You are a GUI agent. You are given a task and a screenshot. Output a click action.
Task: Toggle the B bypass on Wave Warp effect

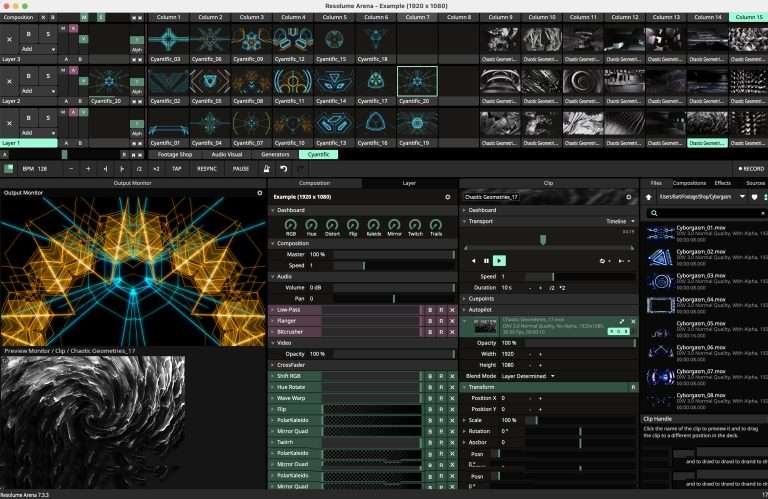coord(430,398)
